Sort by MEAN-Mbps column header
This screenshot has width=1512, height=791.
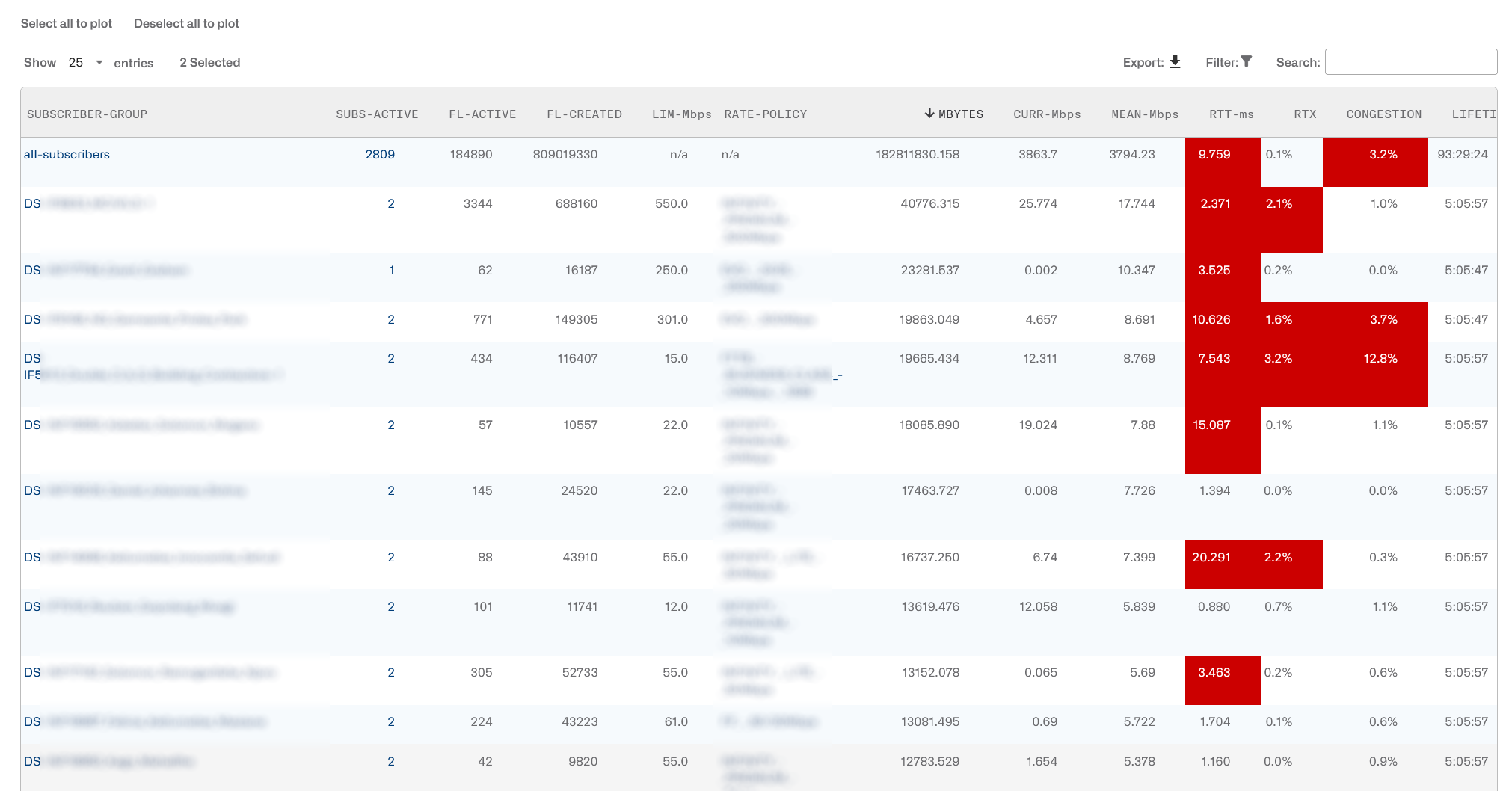coord(1145,114)
